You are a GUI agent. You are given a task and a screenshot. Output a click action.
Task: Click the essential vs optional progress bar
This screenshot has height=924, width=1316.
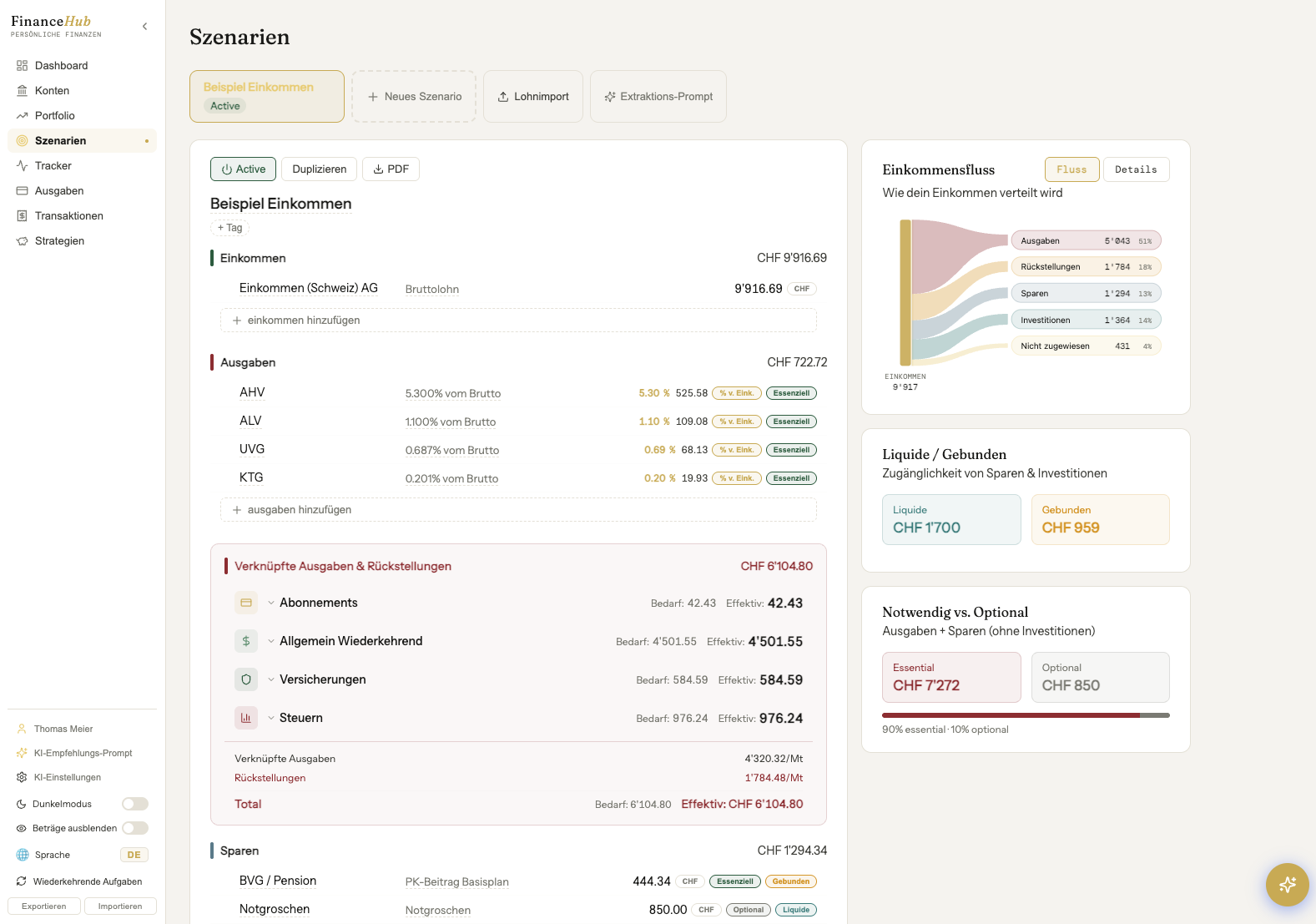pos(1026,715)
